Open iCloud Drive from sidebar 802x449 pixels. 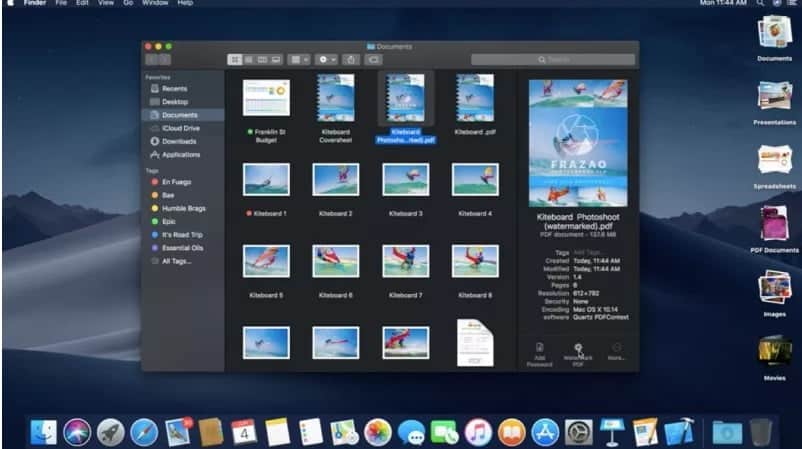pyautogui.click(x=180, y=128)
